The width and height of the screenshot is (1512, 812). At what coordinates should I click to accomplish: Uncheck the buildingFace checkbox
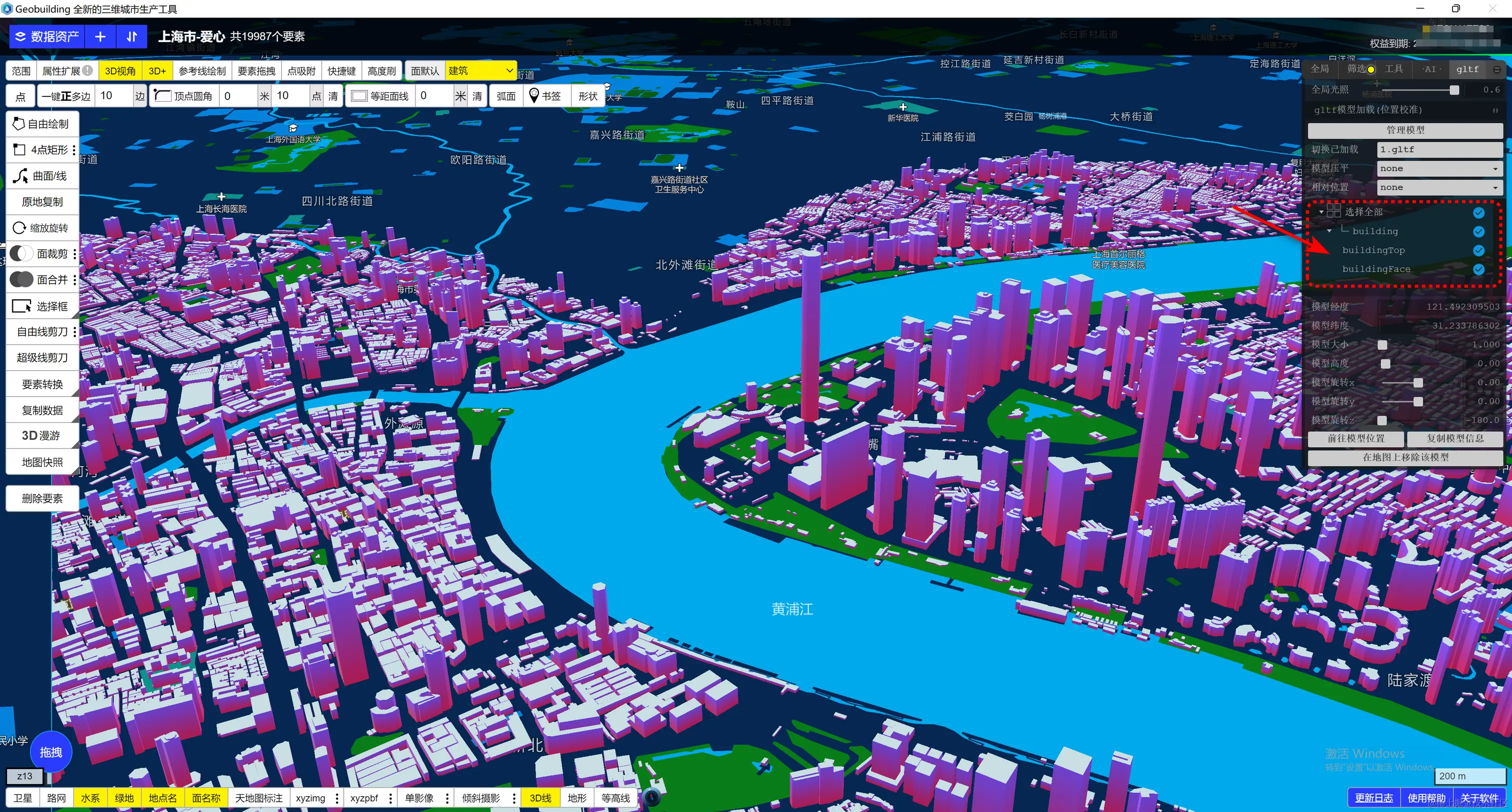[1478, 269]
